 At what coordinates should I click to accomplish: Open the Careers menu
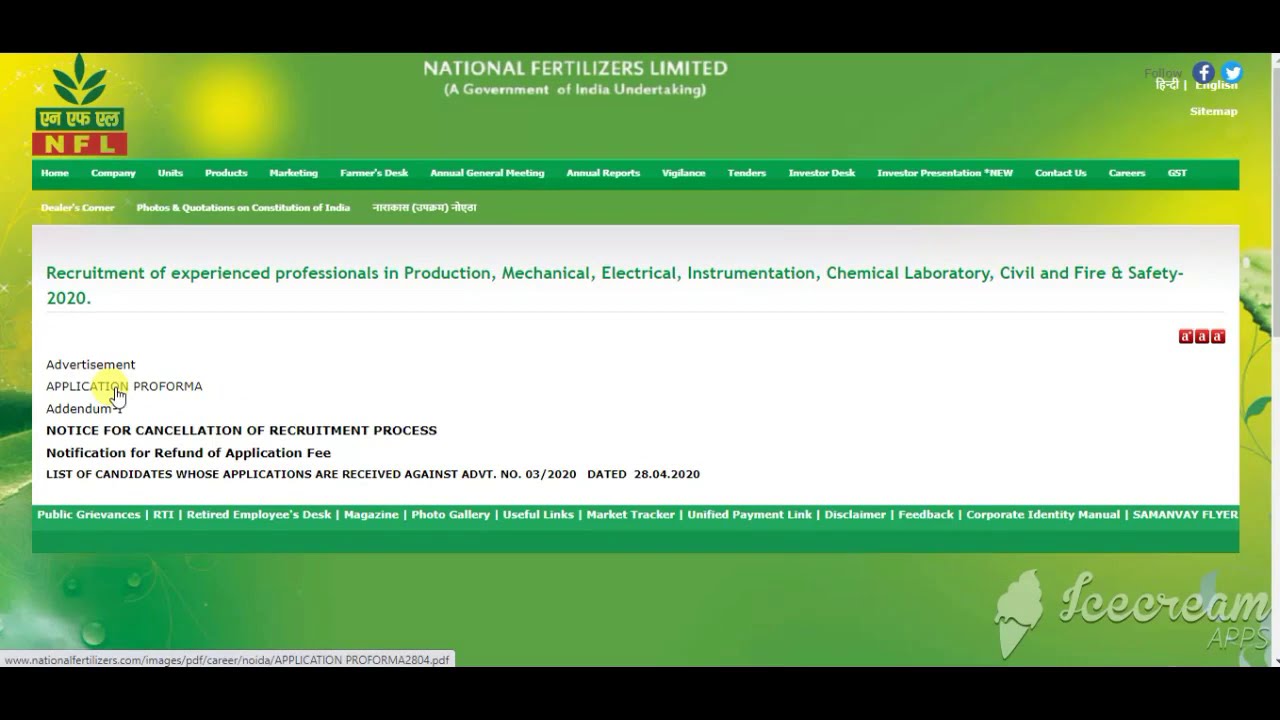click(x=1126, y=173)
